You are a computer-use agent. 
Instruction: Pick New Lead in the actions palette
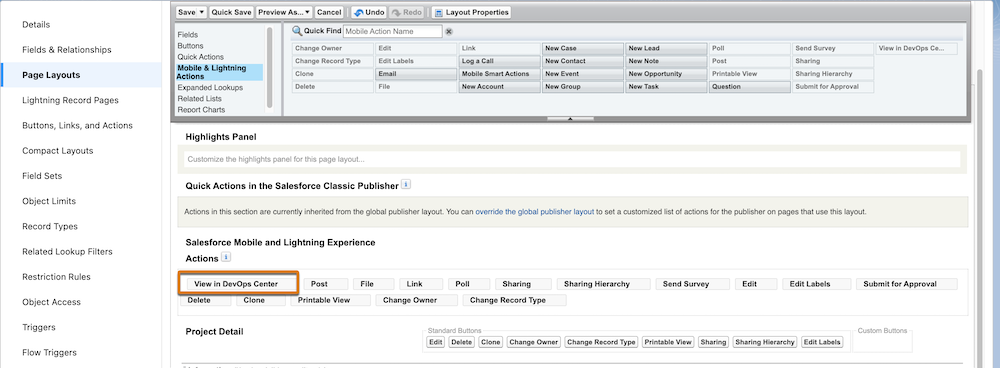coord(666,48)
